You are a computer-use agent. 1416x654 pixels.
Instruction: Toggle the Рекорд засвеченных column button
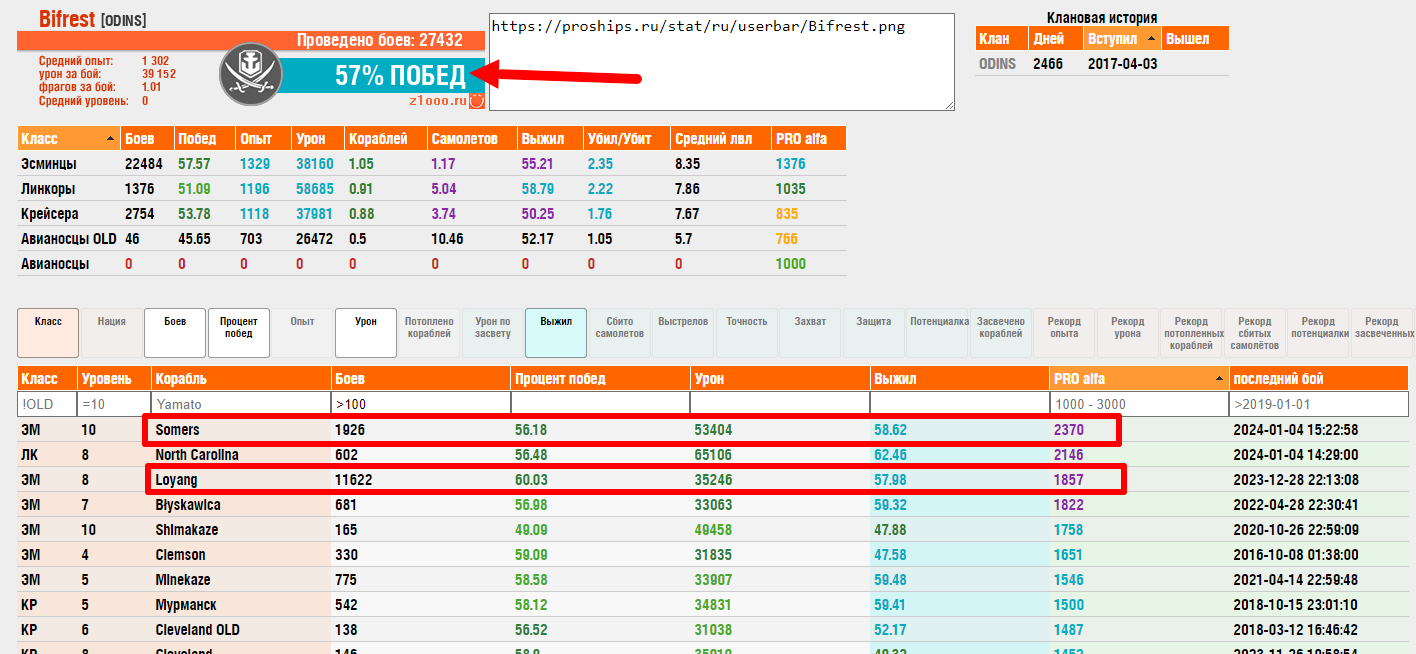pos(1383,333)
